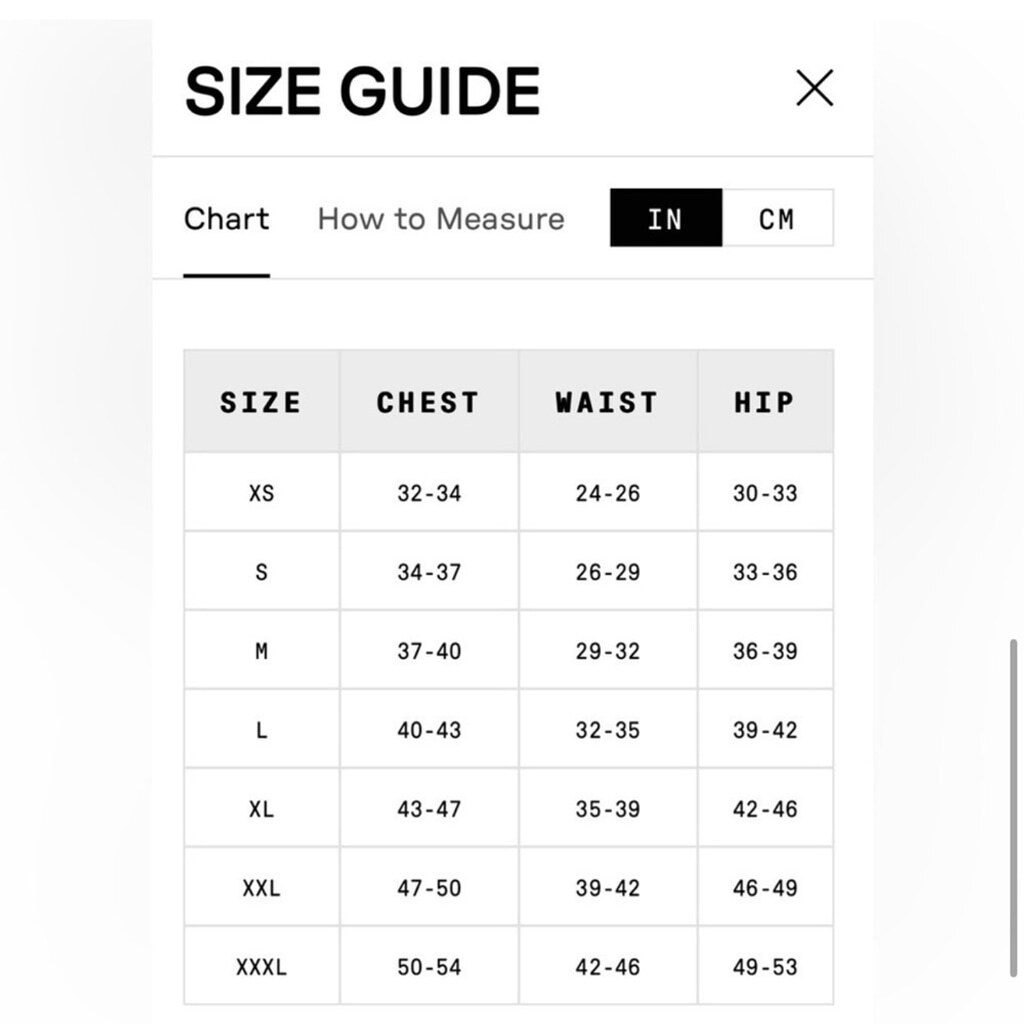Screen dimensions: 1024x1024
Task: Switch units to CM
Action: (778, 218)
